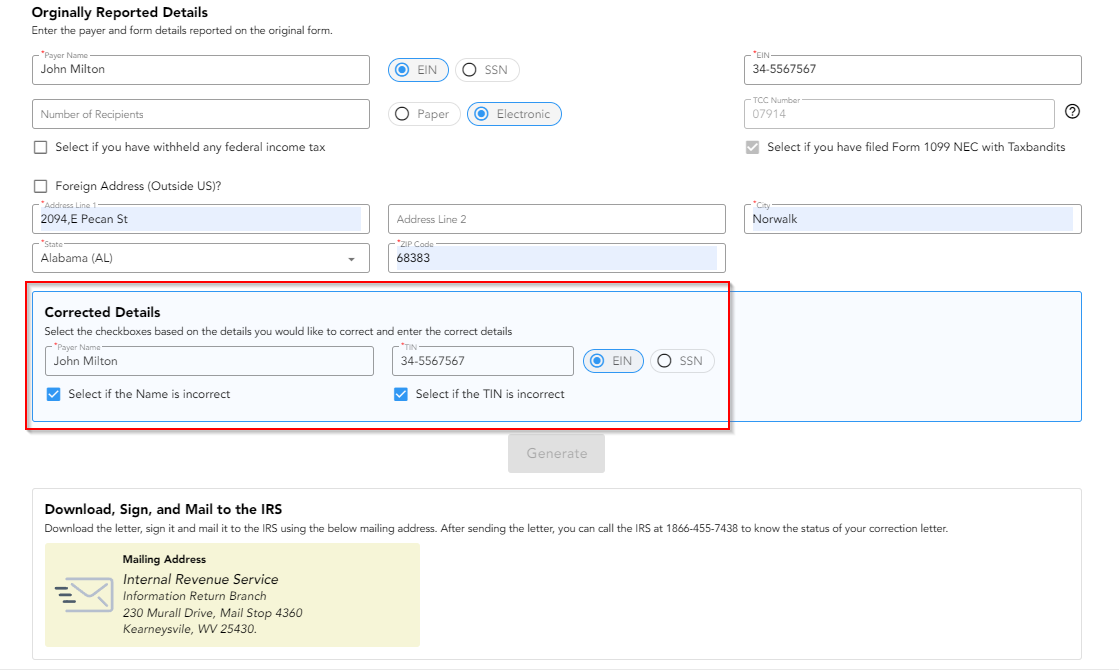The width and height of the screenshot is (1119, 672).
Task: Click the ZIP Code field showing 68383
Action: pos(556,257)
